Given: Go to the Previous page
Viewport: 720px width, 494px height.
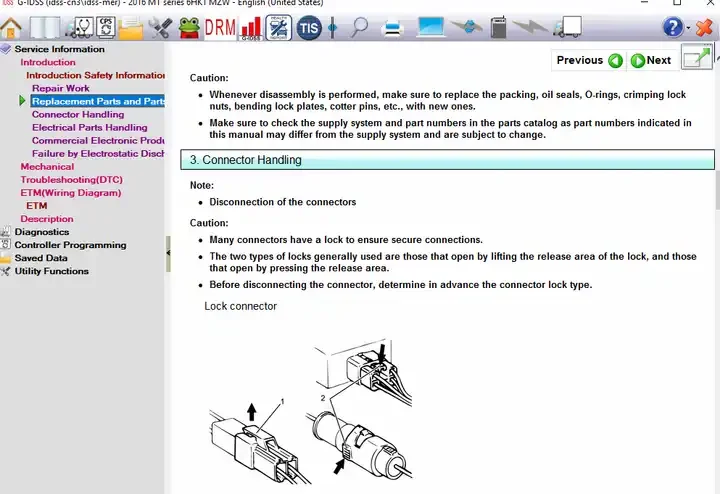Looking at the screenshot, I should tap(589, 60).
